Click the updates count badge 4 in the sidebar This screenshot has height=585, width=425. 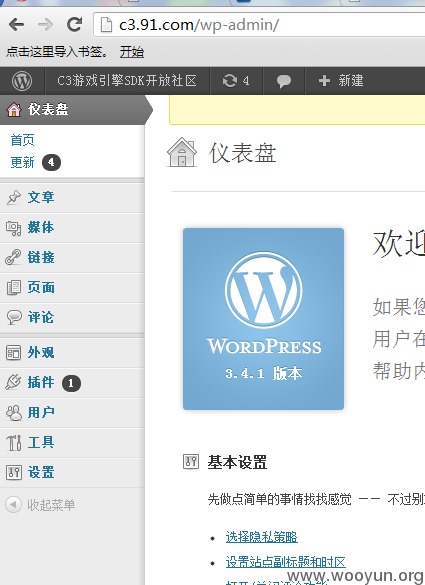click(x=51, y=163)
